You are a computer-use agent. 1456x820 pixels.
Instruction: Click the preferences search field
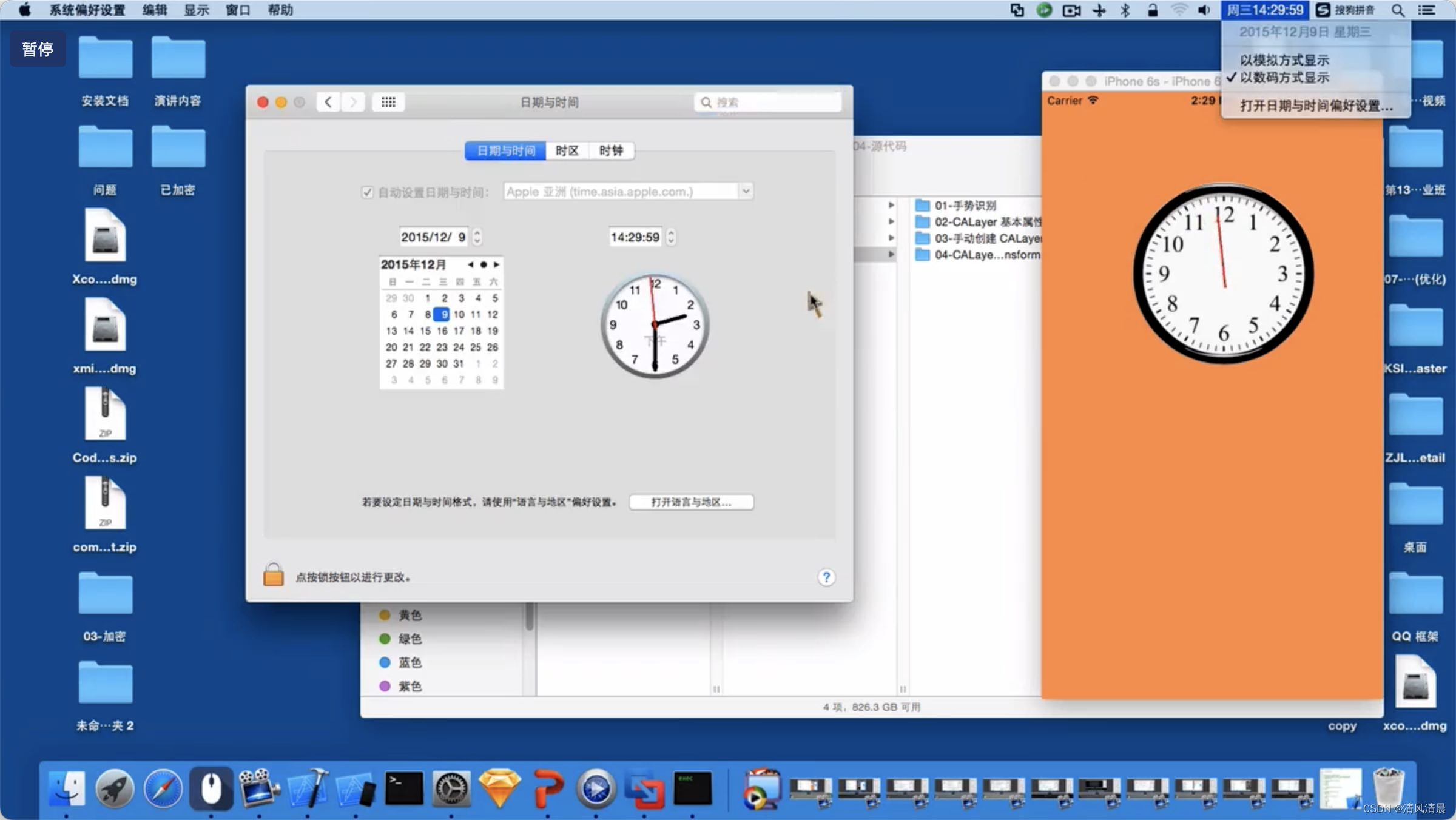tap(767, 102)
